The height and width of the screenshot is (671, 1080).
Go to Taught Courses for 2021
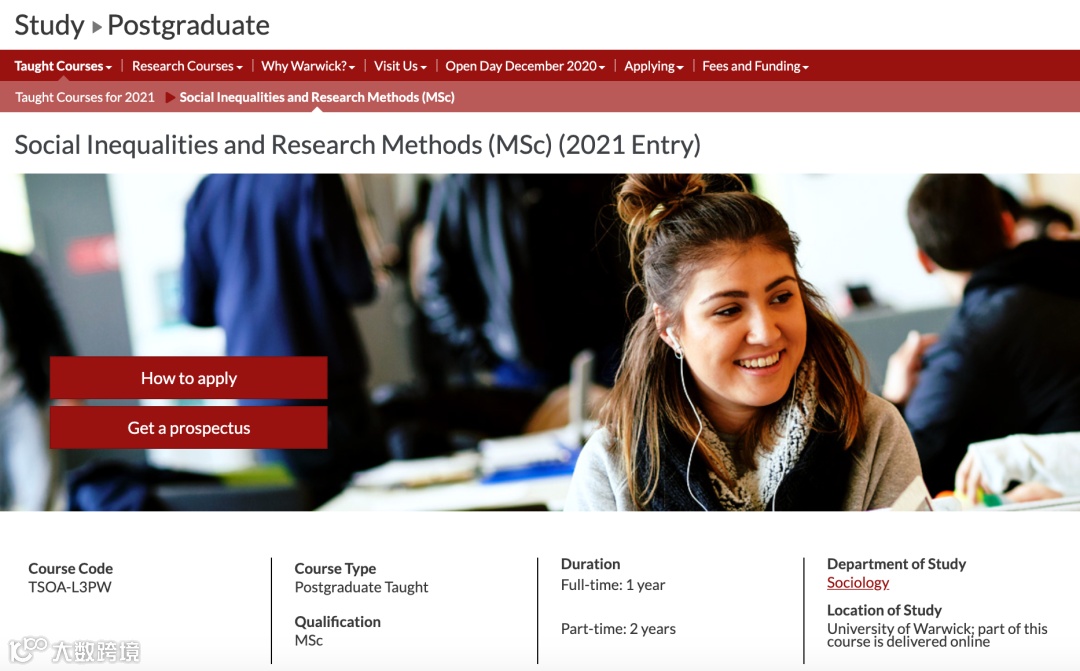[85, 97]
